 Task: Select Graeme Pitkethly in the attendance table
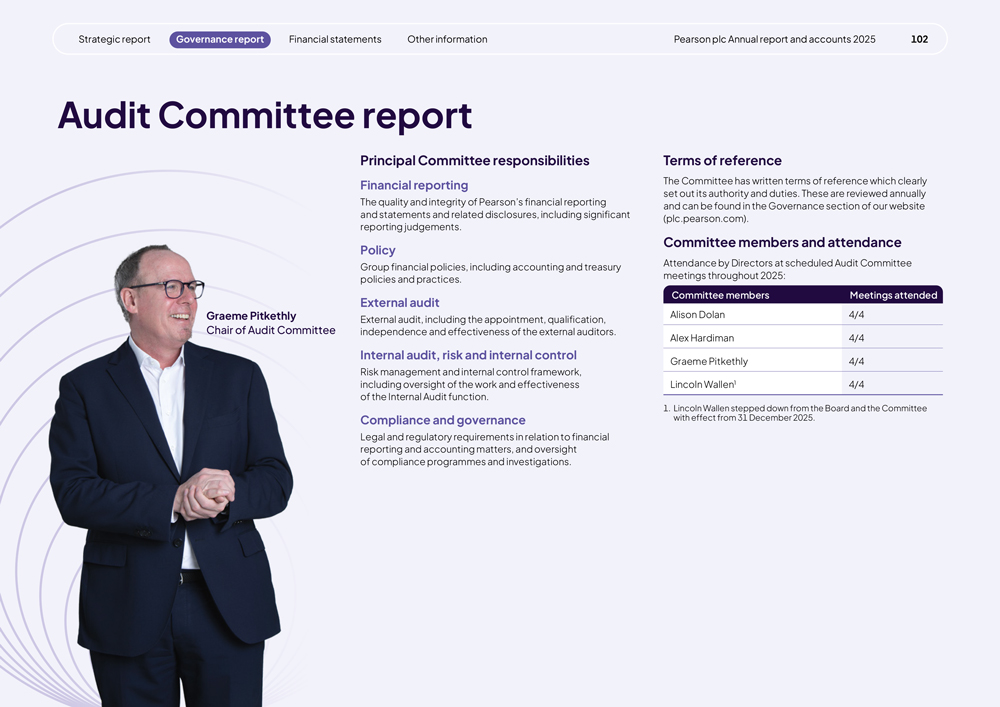coord(709,361)
